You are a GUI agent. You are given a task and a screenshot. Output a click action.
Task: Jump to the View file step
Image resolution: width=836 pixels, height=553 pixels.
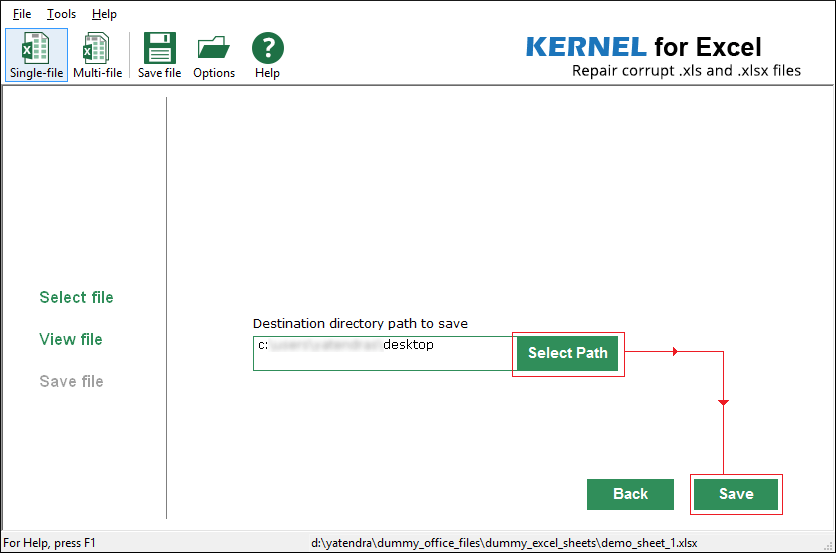(x=71, y=339)
